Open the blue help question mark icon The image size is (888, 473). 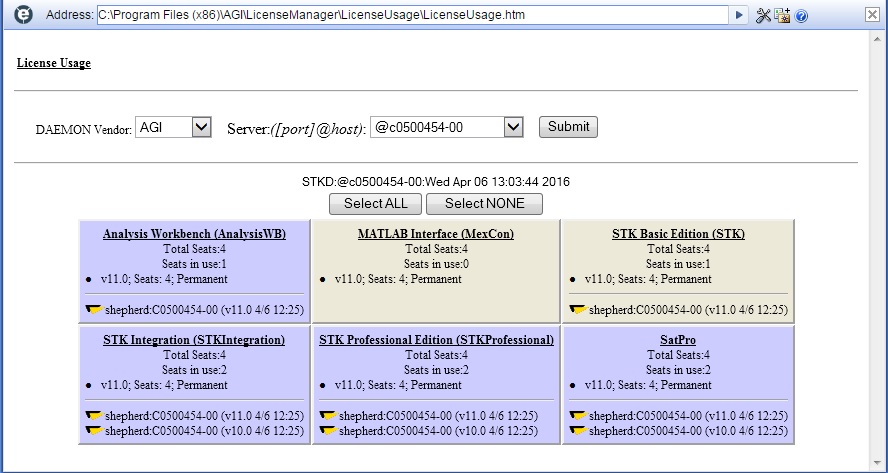pos(801,16)
